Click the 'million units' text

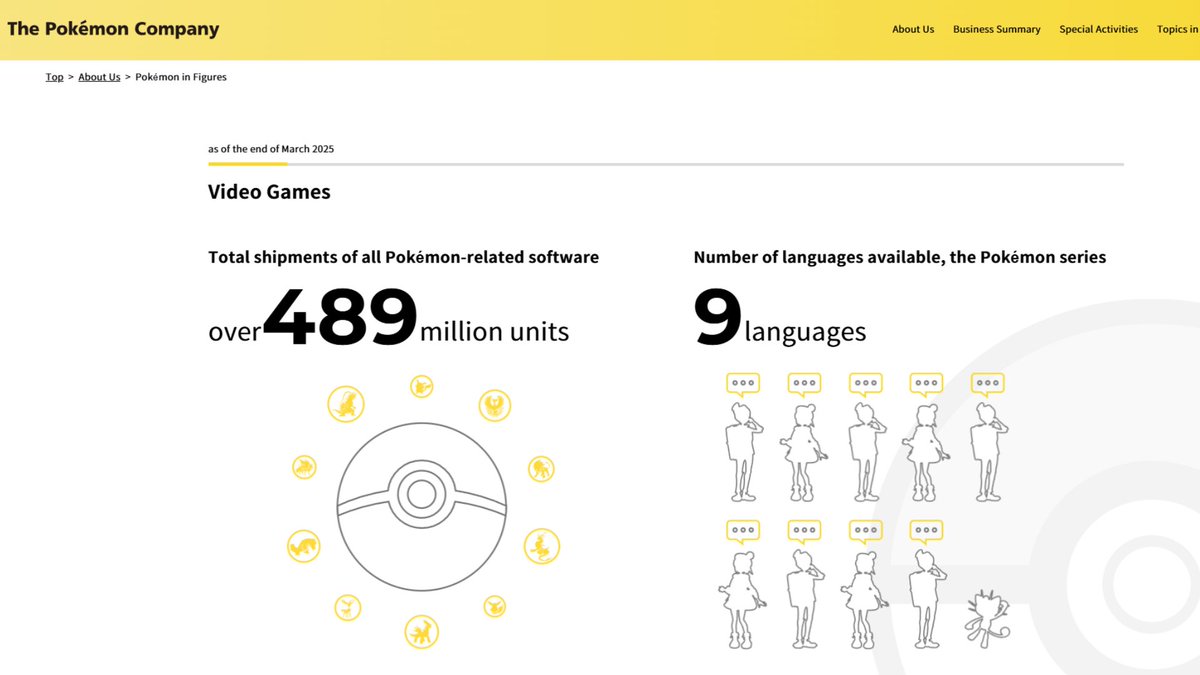coord(495,331)
